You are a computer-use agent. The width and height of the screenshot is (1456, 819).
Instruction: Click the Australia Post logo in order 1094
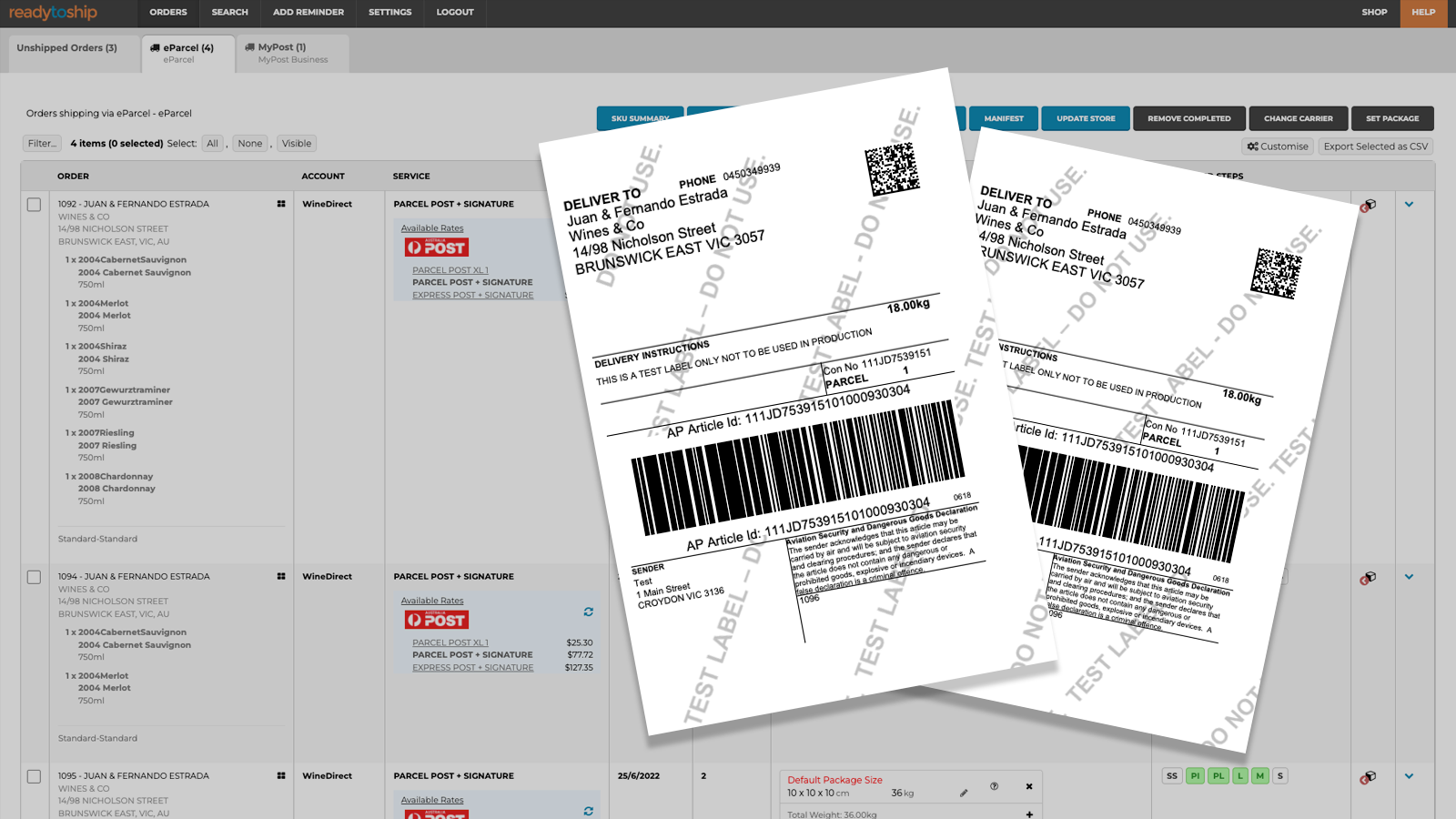(436, 620)
